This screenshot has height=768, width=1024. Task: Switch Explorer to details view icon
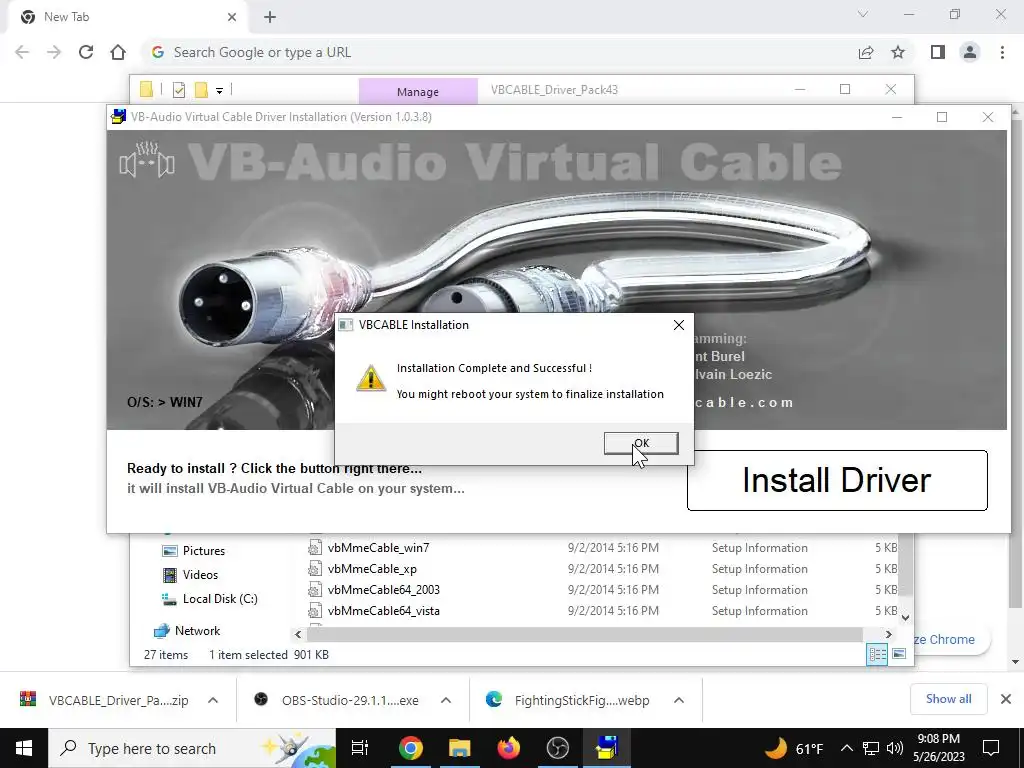pos(877,654)
